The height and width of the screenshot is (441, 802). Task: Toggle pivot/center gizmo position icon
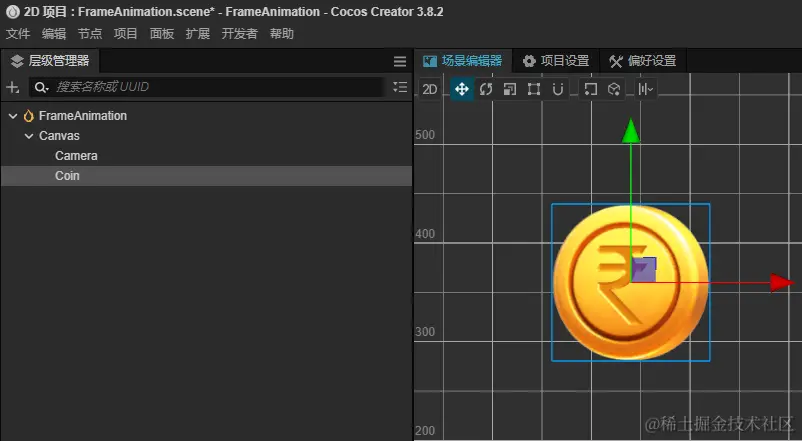[591, 90]
